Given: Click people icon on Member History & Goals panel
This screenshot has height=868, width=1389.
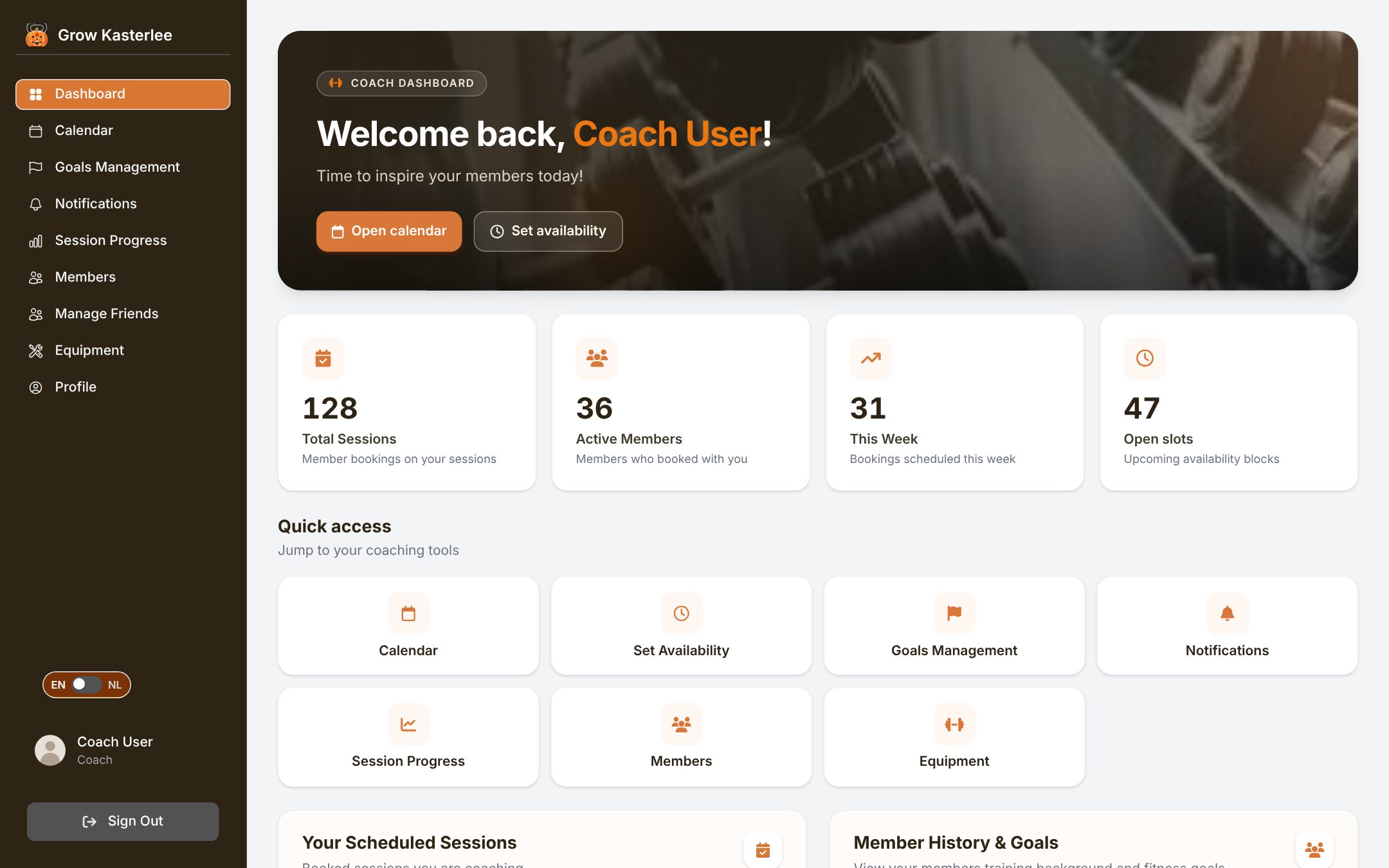Looking at the screenshot, I should click(1314, 850).
